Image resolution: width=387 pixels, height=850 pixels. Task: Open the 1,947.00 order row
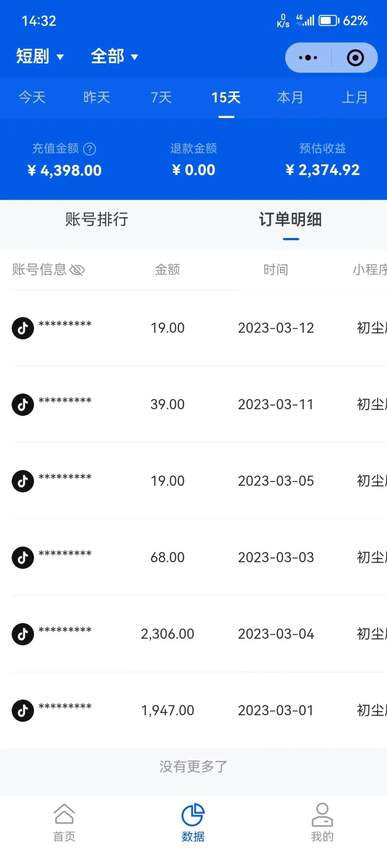(x=194, y=710)
